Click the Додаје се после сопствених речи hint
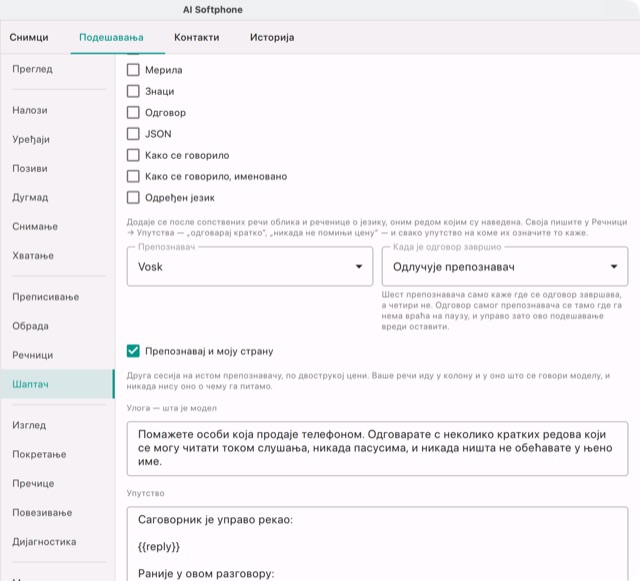640x581 pixels. coord(377,227)
